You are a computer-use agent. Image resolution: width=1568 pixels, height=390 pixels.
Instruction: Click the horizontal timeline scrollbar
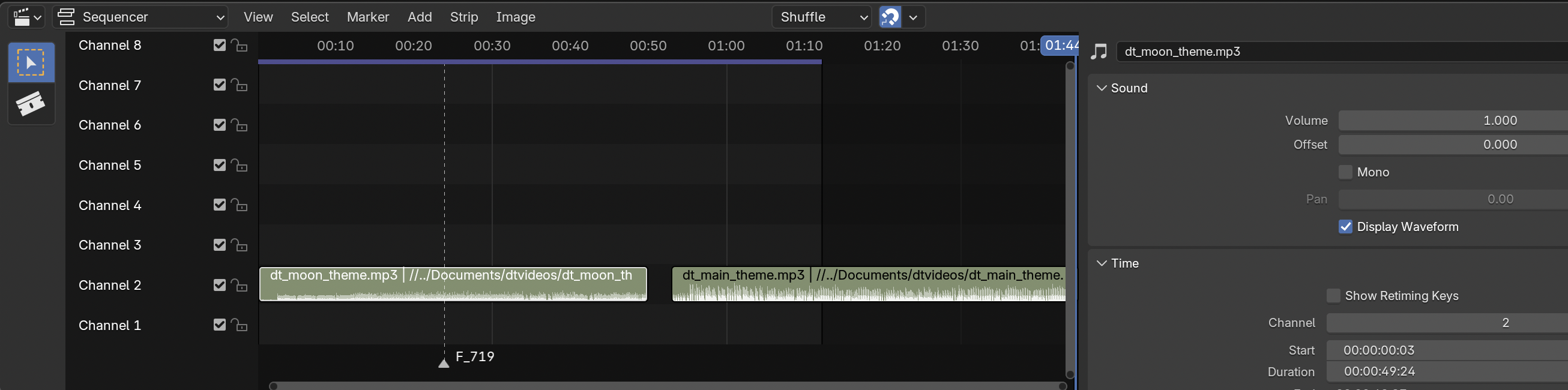(668, 386)
